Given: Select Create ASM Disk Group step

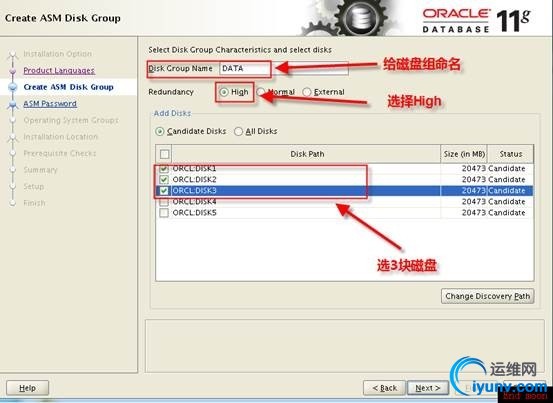Looking at the screenshot, I should [x=68, y=87].
